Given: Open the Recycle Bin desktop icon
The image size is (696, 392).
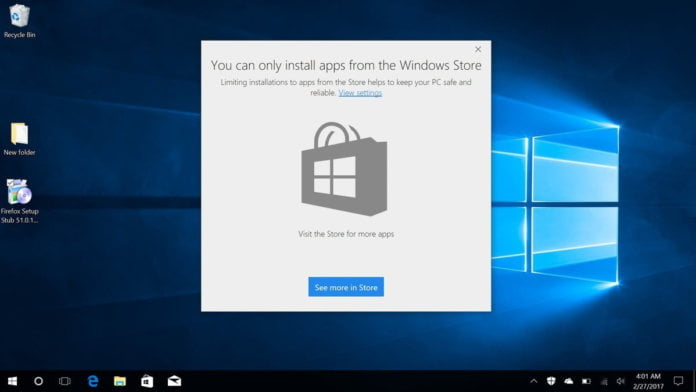Looking at the screenshot, I should [x=19, y=21].
